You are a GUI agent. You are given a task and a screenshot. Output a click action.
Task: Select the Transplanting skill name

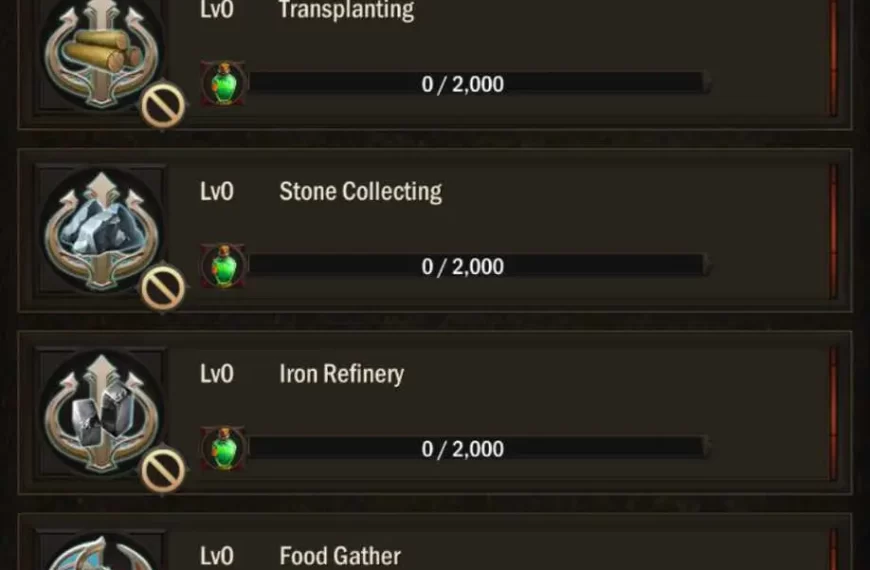(346, 11)
